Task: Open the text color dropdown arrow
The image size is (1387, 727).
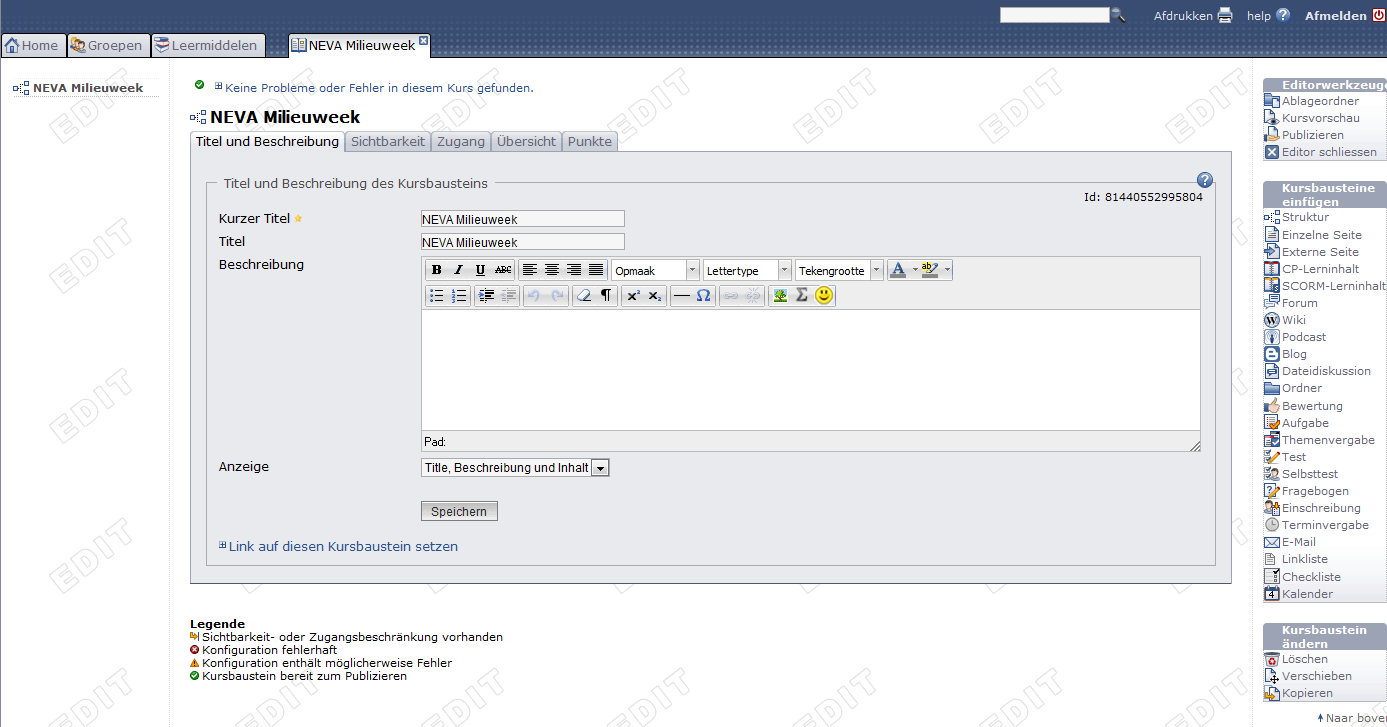Action: click(915, 270)
